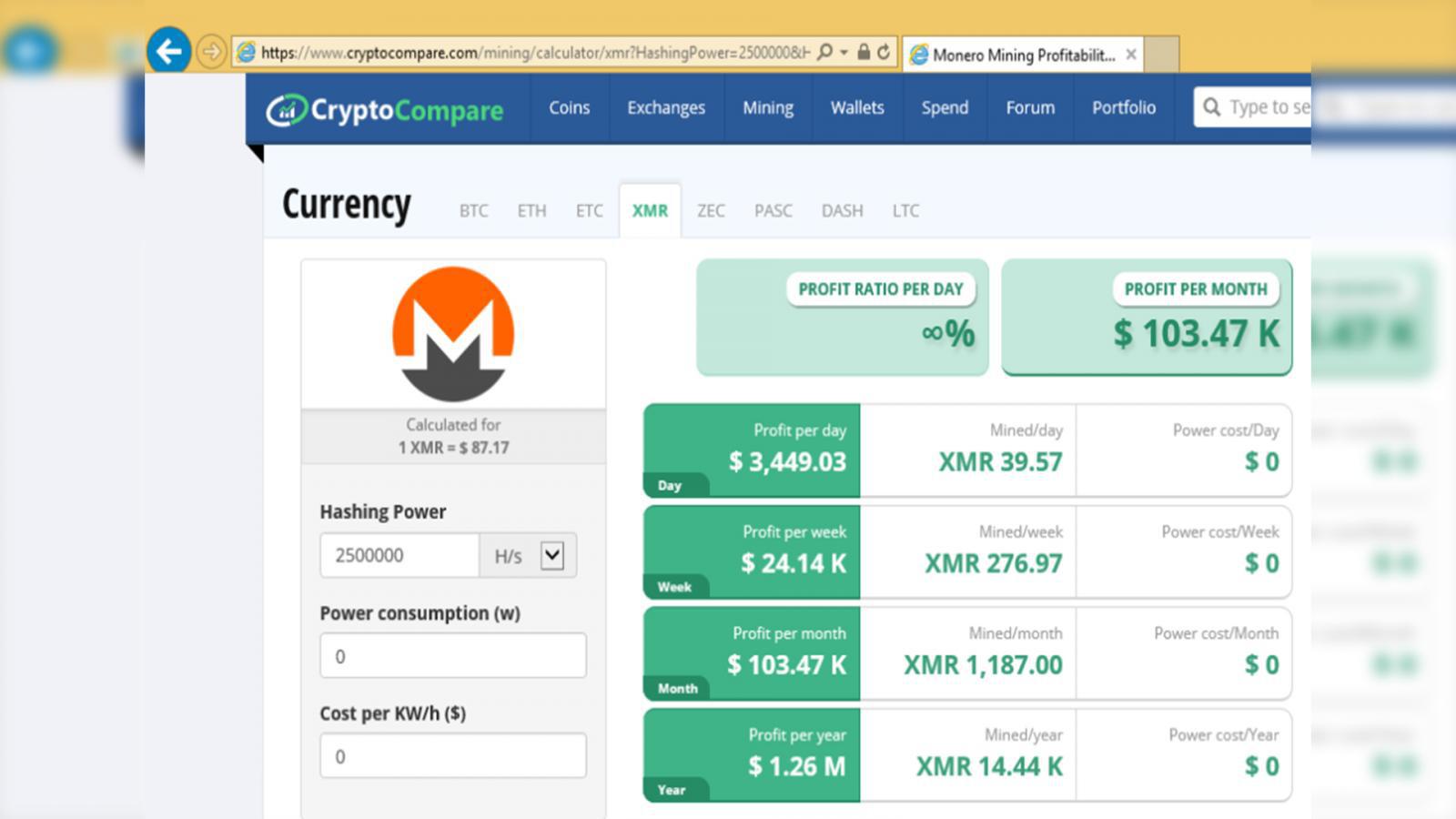
Task: Expand the address bar dropdown arrow
Action: pyautogui.click(x=844, y=53)
